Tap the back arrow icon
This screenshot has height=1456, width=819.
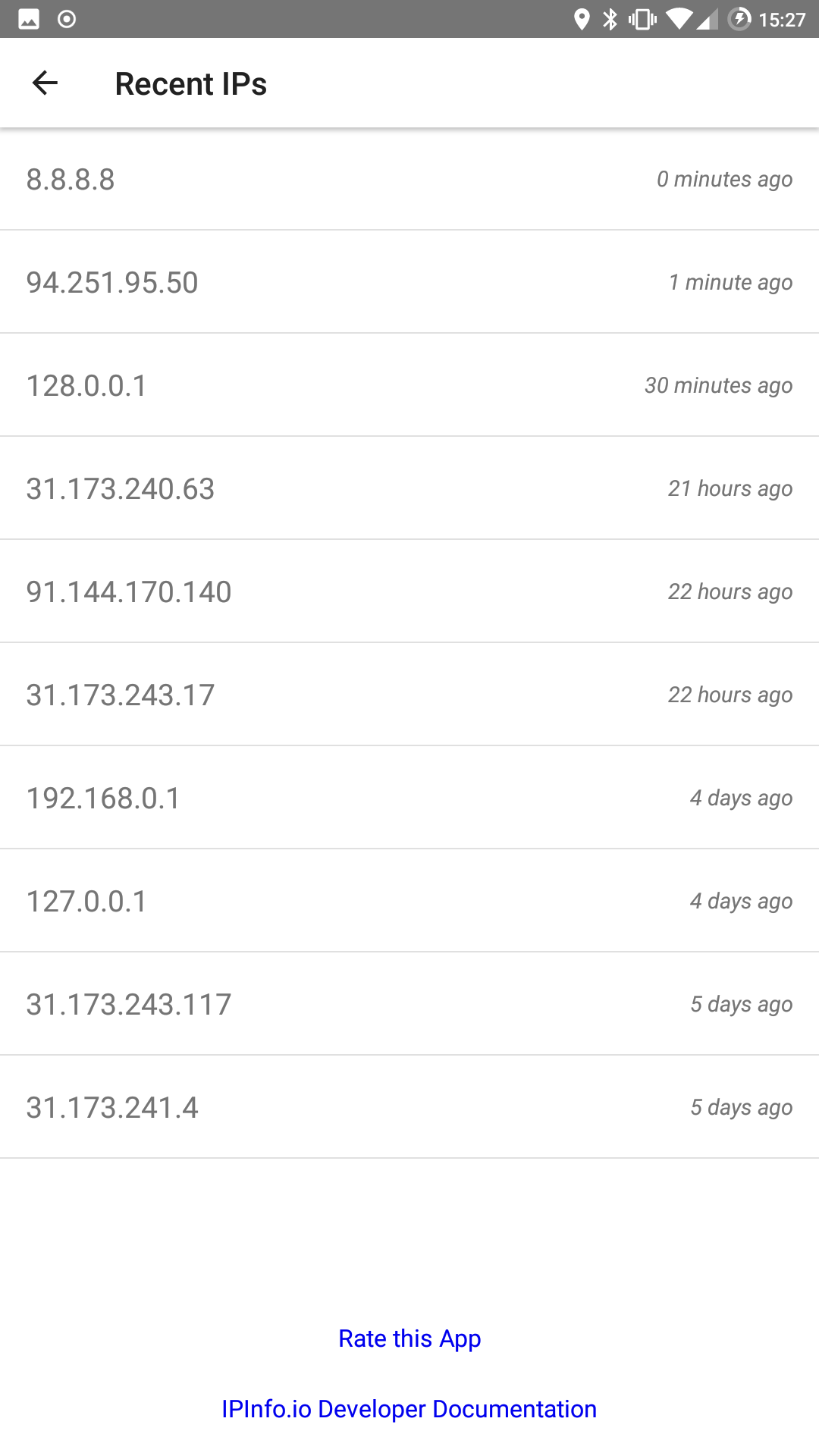click(x=45, y=83)
